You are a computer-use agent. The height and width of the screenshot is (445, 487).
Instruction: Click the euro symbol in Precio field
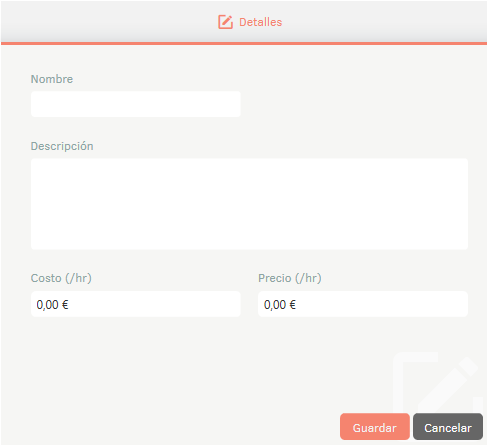(x=293, y=305)
